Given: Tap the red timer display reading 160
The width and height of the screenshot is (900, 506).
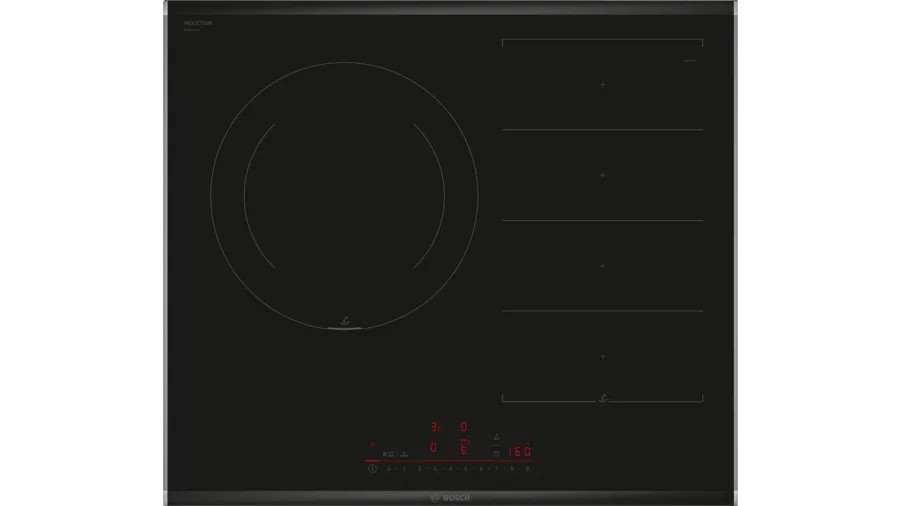Looking at the screenshot, I should (x=518, y=450).
